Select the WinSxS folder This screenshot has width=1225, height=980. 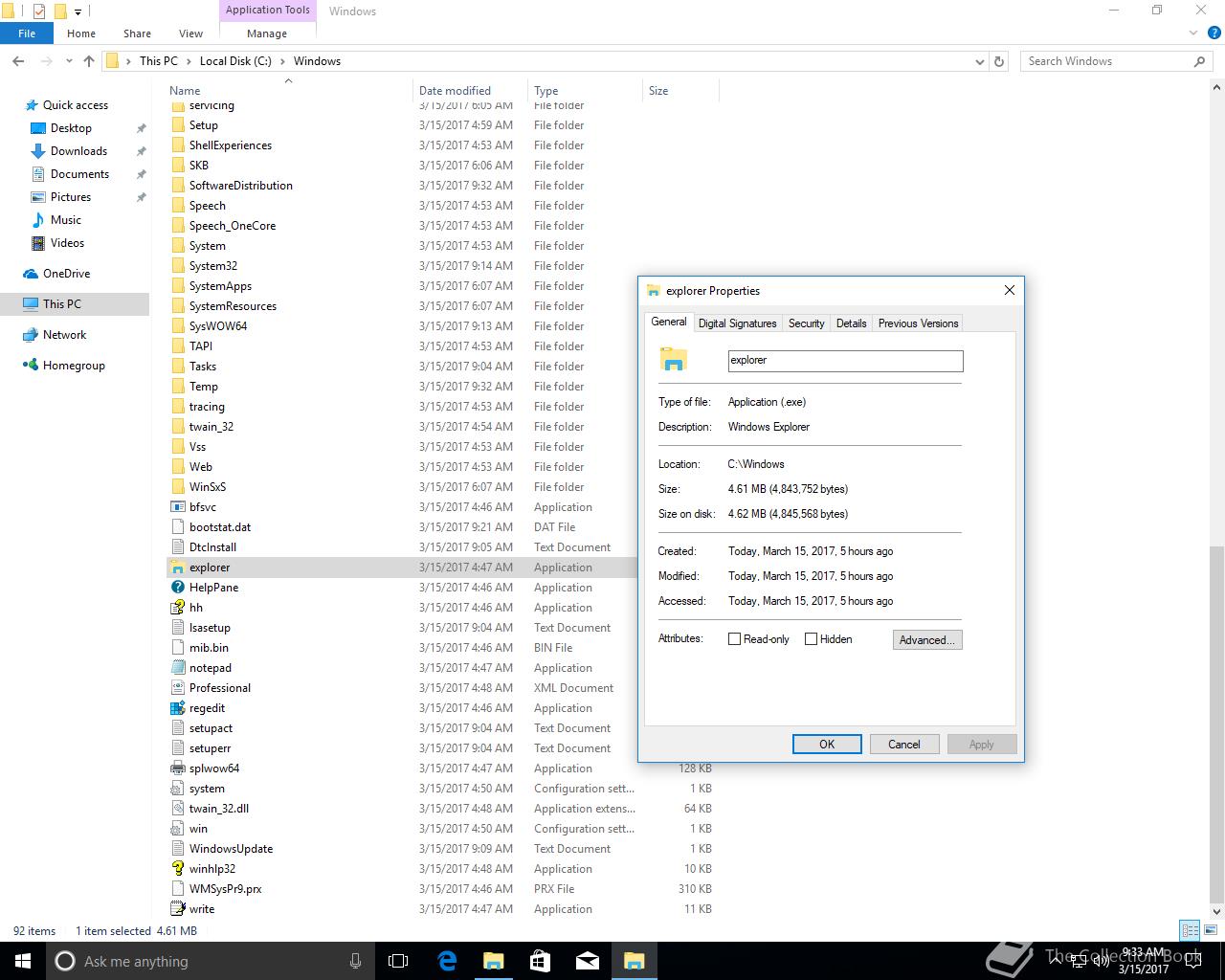tap(208, 487)
